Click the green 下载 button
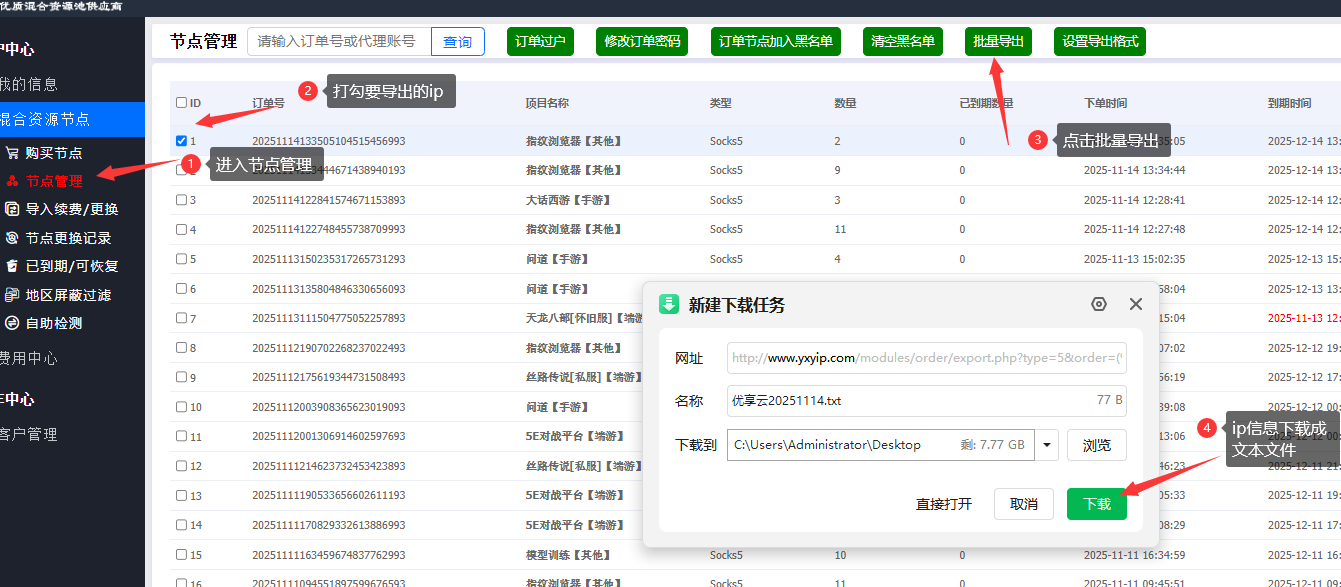The image size is (1341, 587). [x=1096, y=504]
